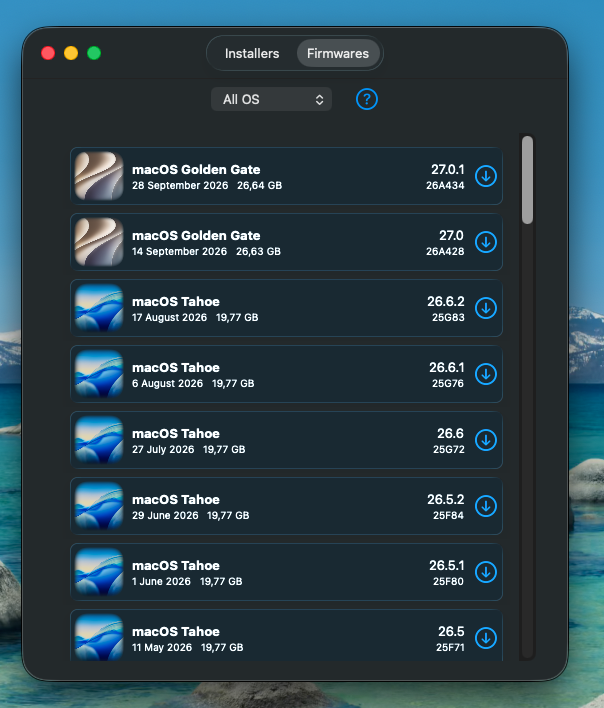Click Golden Gate 27.0.1 wallpaper thumbnail
This screenshot has width=604, height=708.
click(99, 176)
